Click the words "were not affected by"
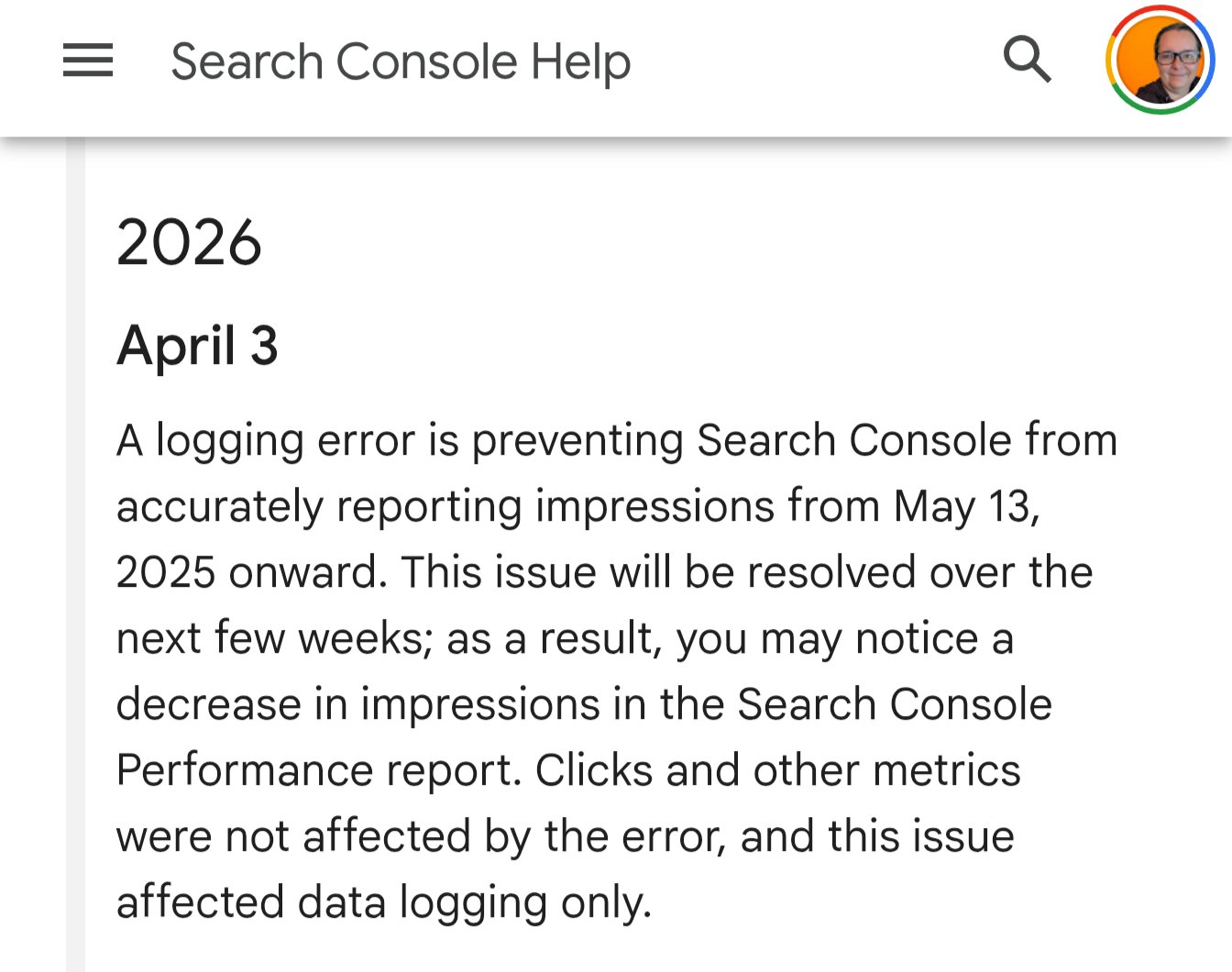The height and width of the screenshot is (972, 1232). point(323,837)
